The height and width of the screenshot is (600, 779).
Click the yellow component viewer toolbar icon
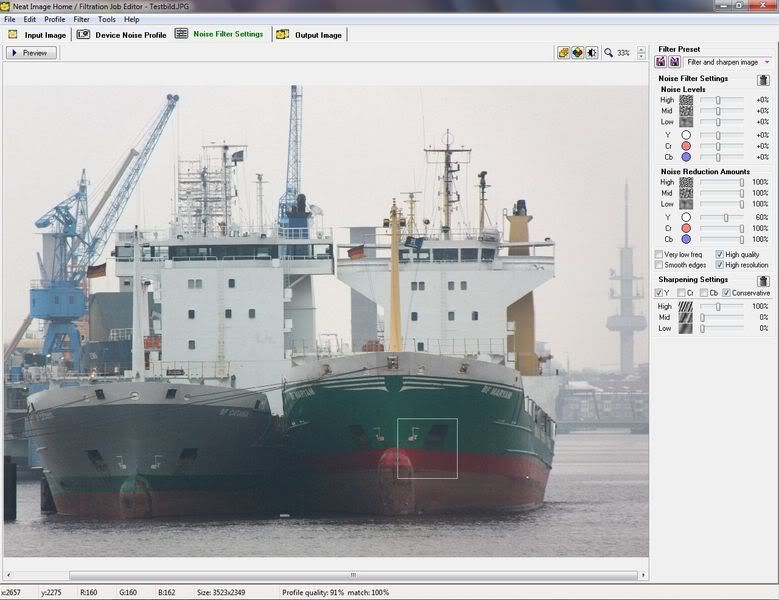pyautogui.click(x=563, y=53)
